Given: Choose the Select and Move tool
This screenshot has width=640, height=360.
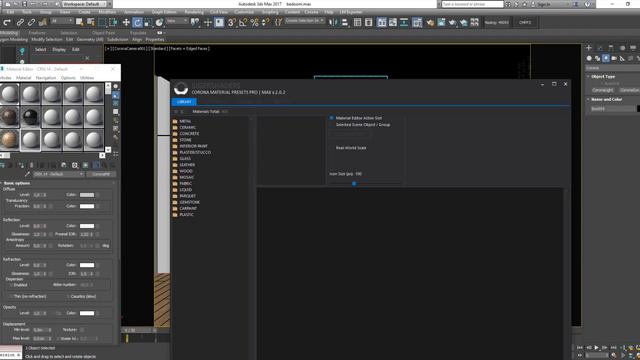Looking at the screenshot, I should (126, 22).
